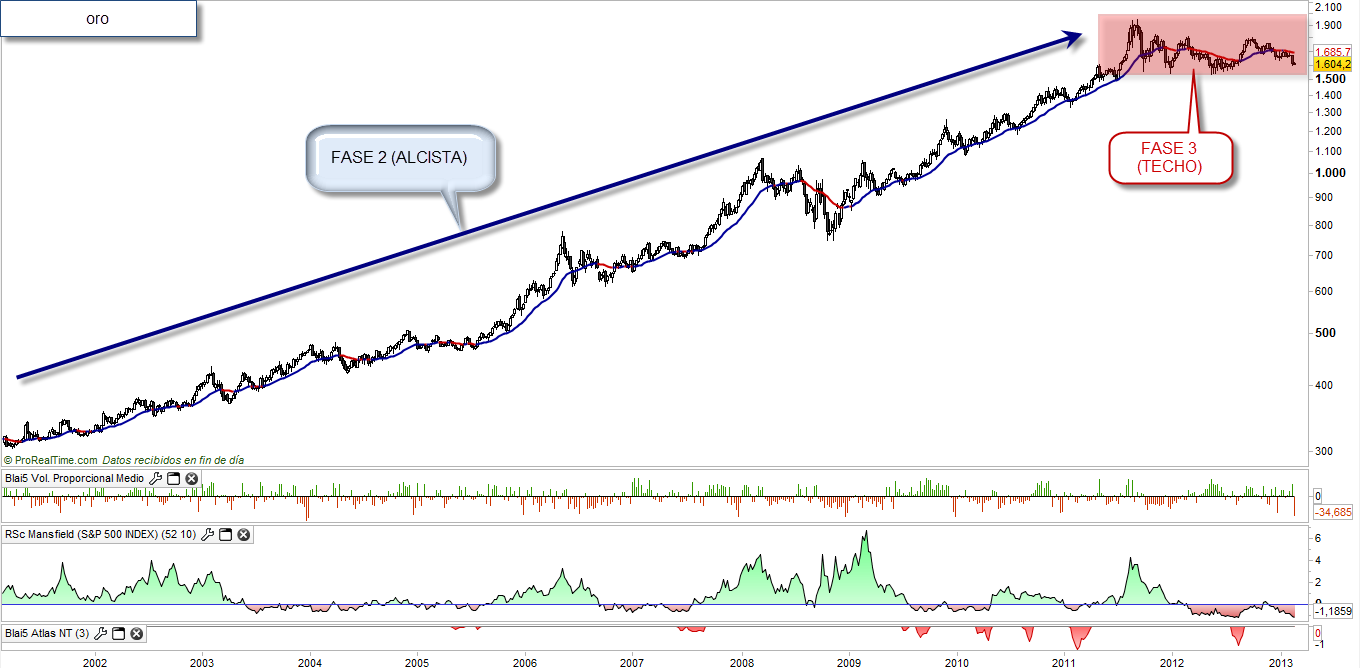This screenshot has height=668, width=1360.
Task: Open settings wrench for Blai5 Vol. Proporcional Medio
Action: tap(155, 479)
